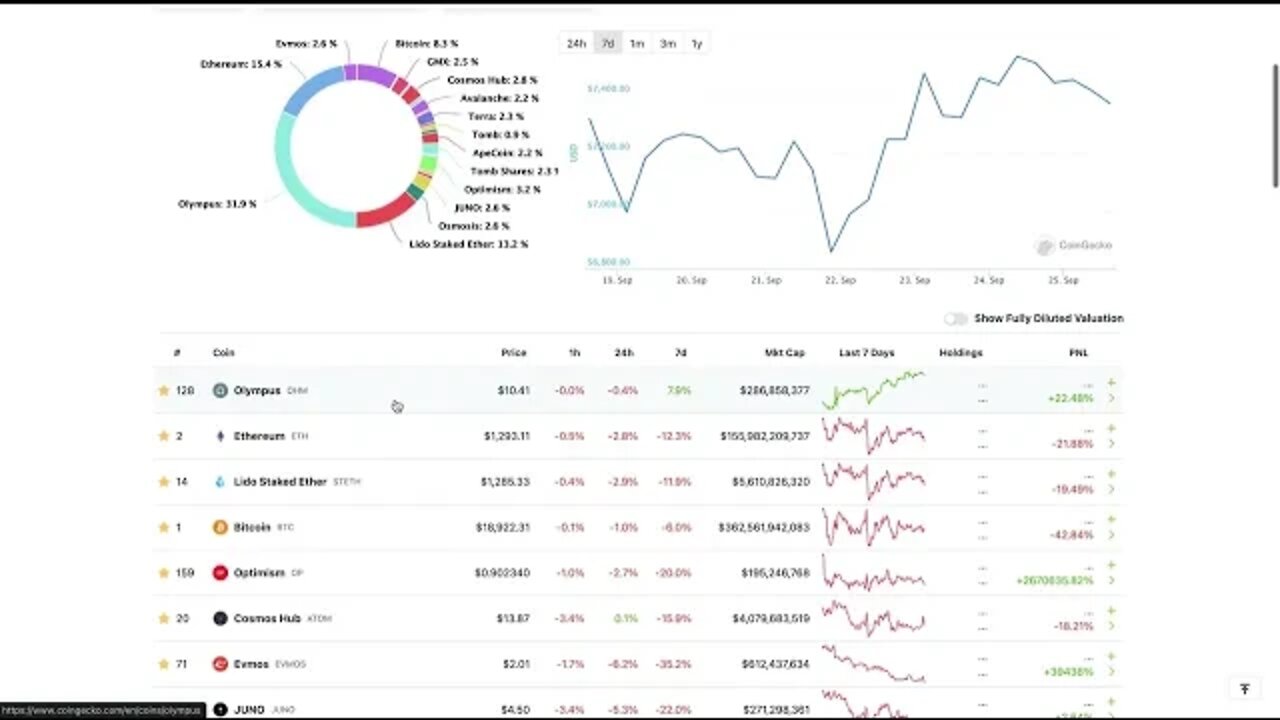This screenshot has height=720, width=1280.
Task: Add a transaction with Ethereum plus icon
Action: pyautogui.click(x=1111, y=428)
